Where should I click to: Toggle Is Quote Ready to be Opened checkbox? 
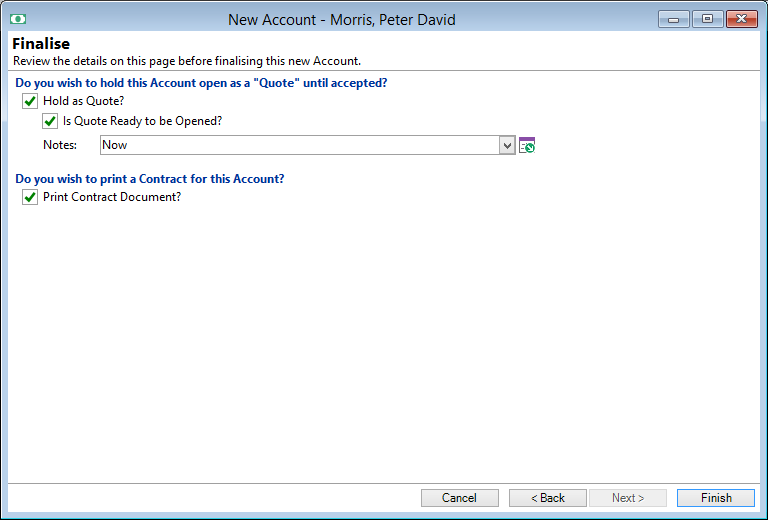50,121
